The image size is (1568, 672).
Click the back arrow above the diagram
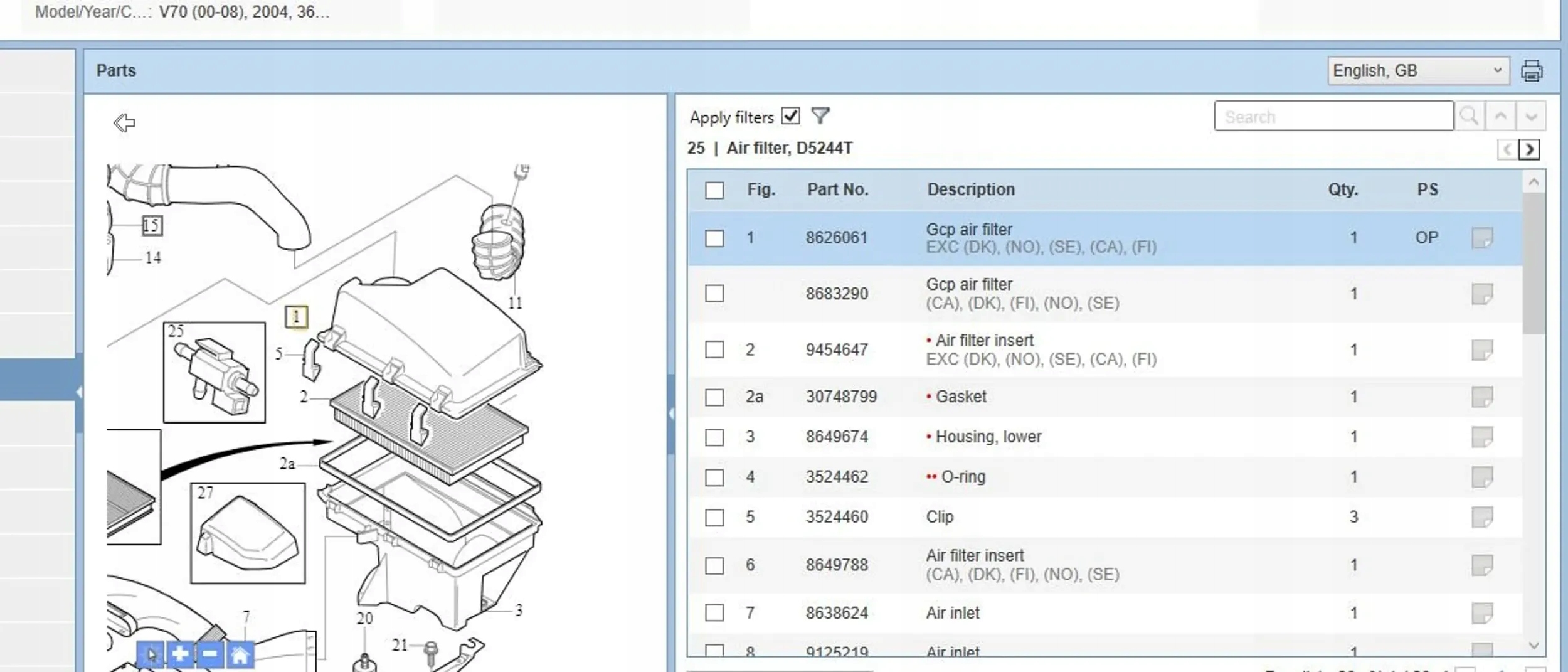pyautogui.click(x=124, y=122)
